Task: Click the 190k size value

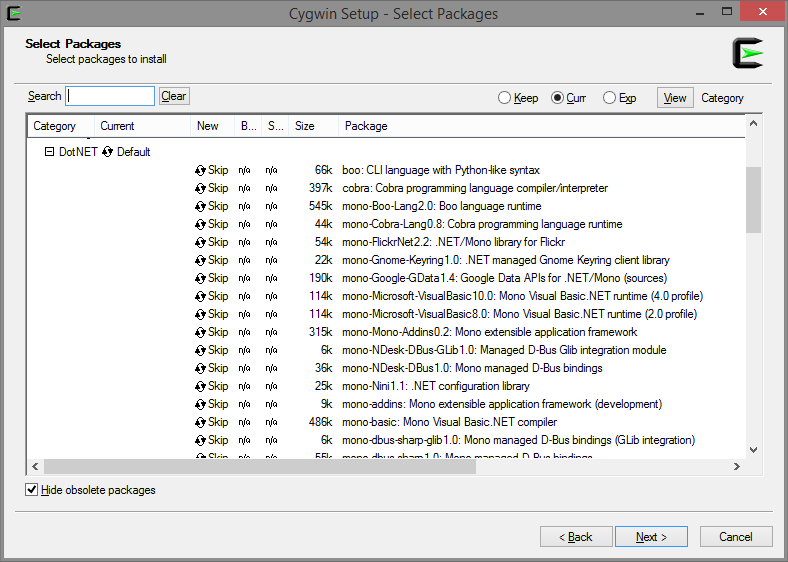Action: point(321,278)
